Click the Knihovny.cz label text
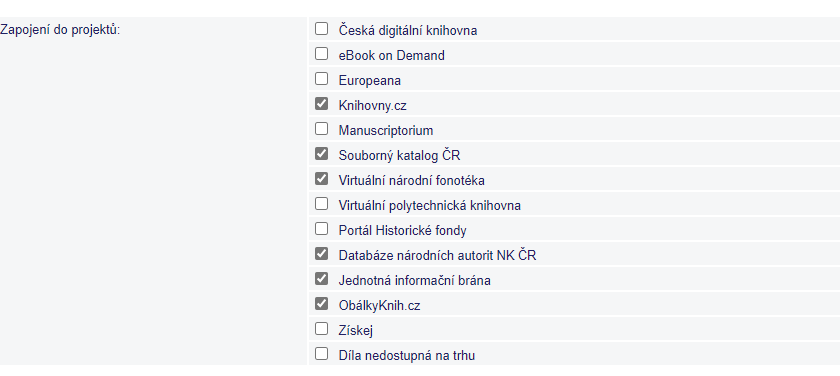 coord(372,106)
